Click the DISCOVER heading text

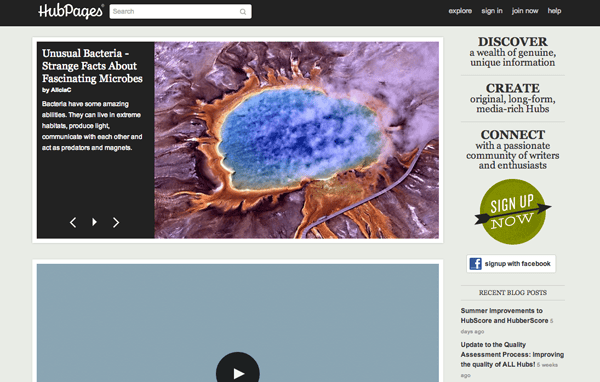tap(513, 42)
